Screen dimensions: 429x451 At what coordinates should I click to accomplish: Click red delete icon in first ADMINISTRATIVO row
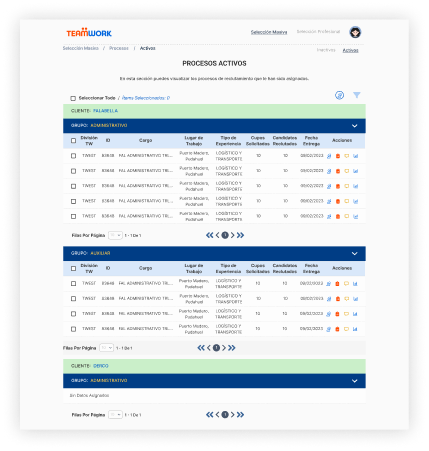click(x=338, y=156)
